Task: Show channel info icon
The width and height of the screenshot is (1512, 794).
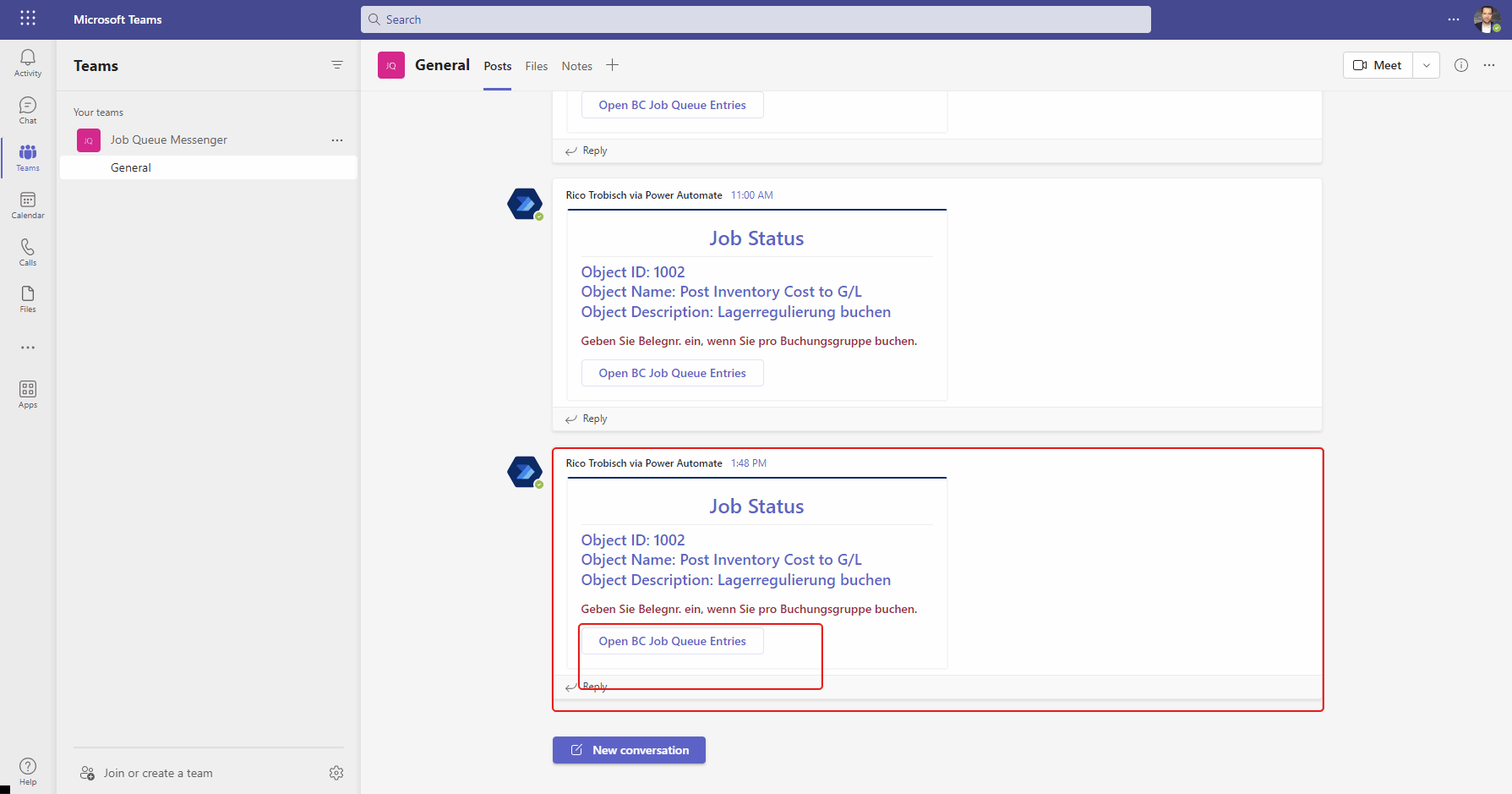Action: [x=1461, y=65]
